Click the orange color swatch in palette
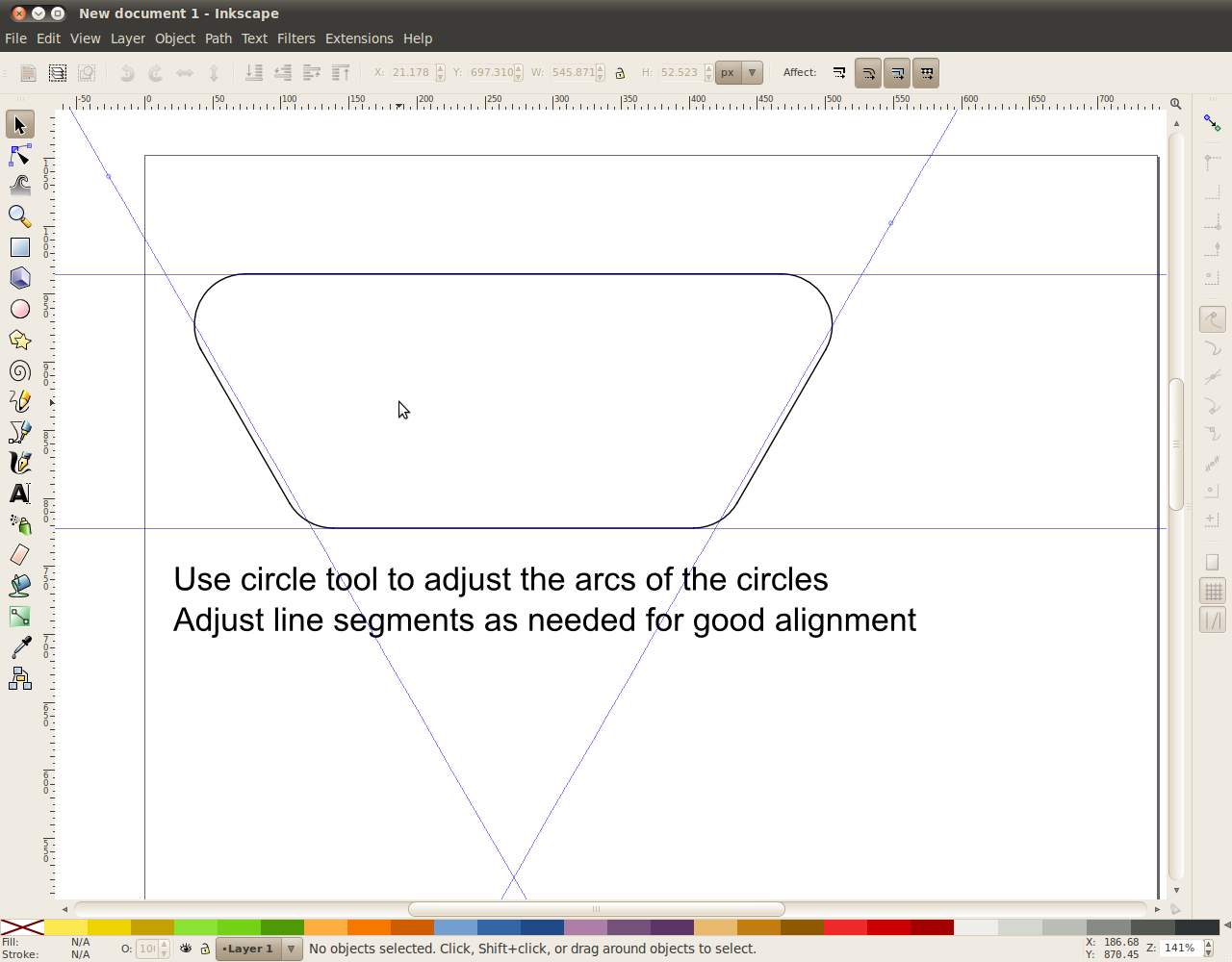1232x962 pixels. pyautogui.click(x=369, y=927)
